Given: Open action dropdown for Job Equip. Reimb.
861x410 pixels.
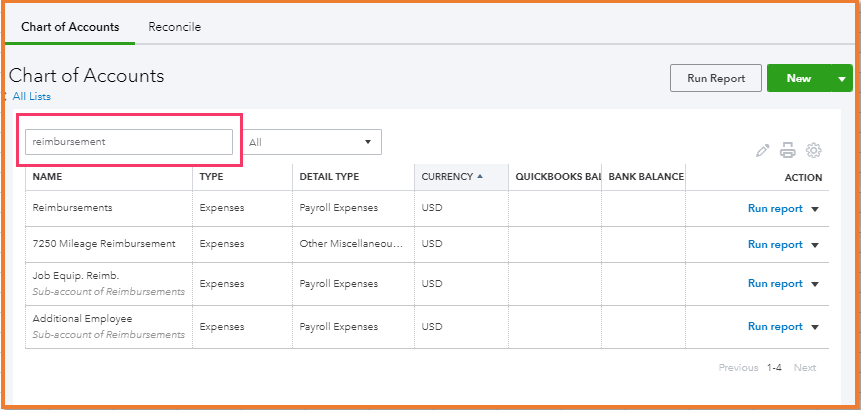Looking at the screenshot, I should [x=814, y=284].
